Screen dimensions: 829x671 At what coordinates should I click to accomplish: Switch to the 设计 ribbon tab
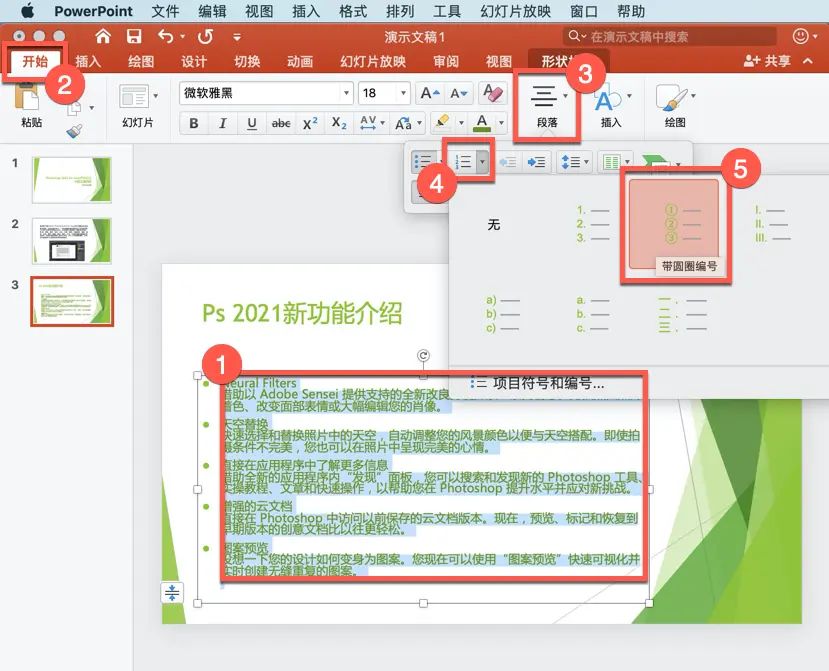point(194,61)
